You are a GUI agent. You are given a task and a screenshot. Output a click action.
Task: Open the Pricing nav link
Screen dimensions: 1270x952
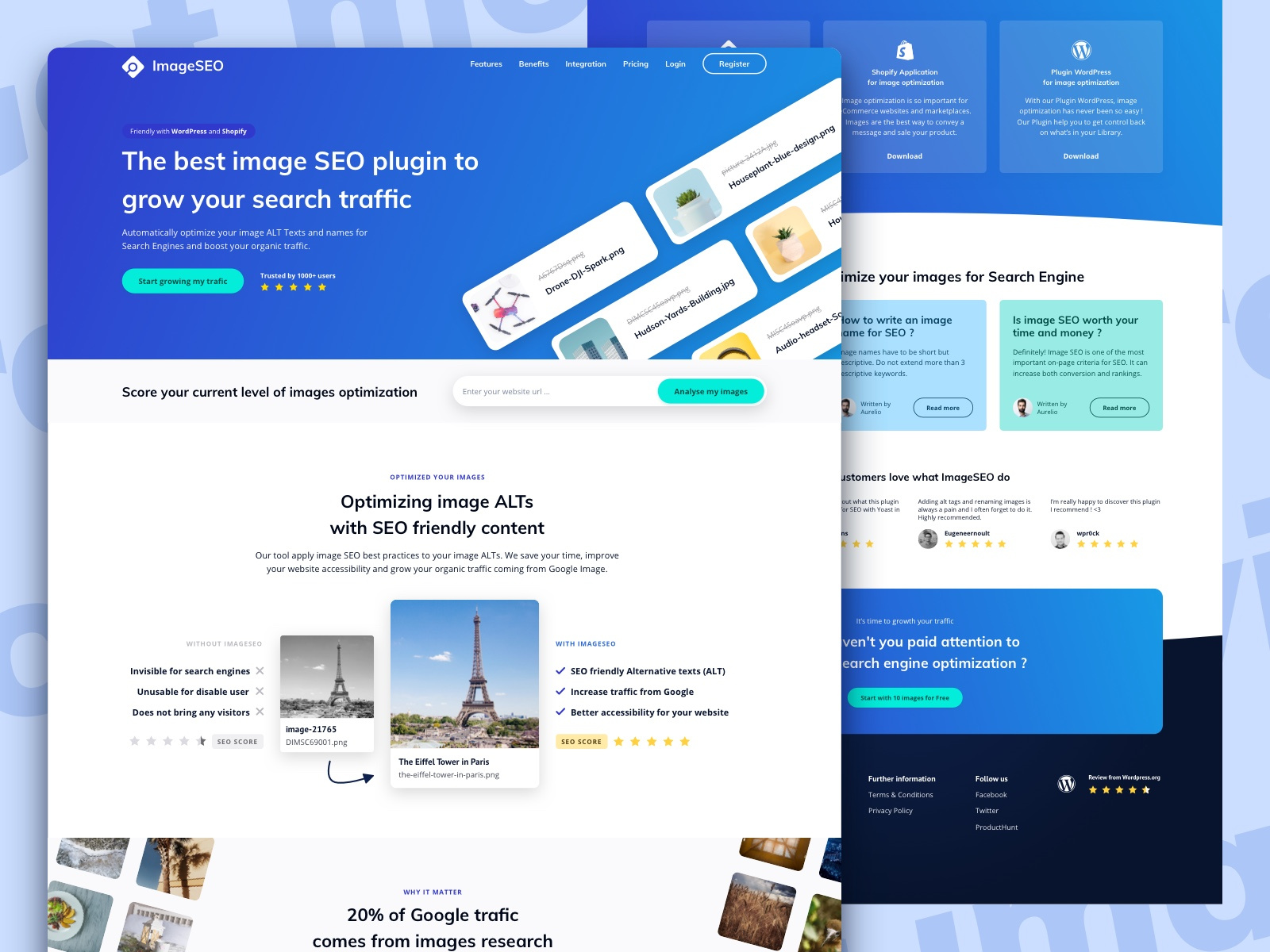[x=635, y=64]
